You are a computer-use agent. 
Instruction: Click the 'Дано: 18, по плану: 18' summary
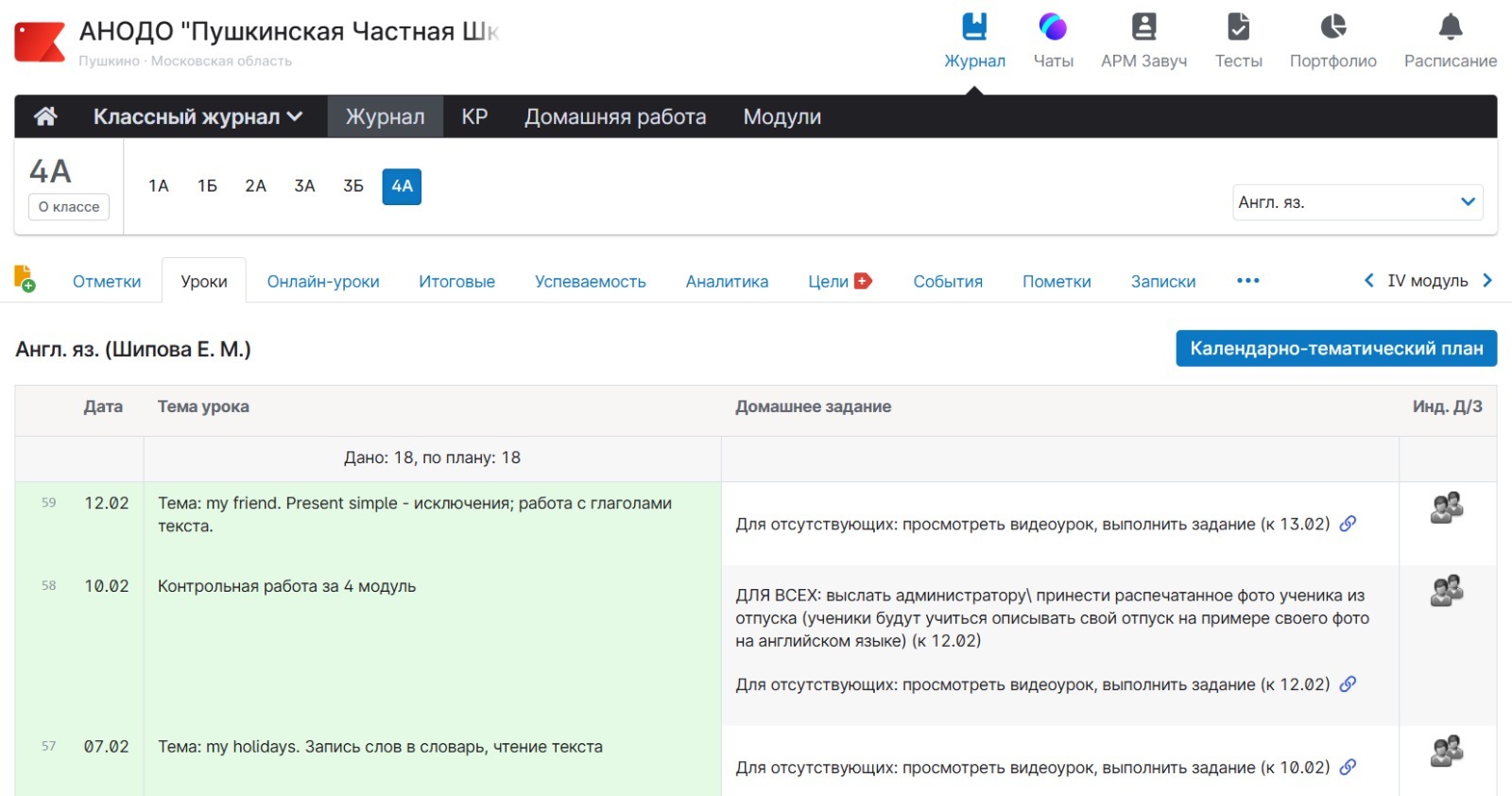pyautogui.click(x=432, y=458)
